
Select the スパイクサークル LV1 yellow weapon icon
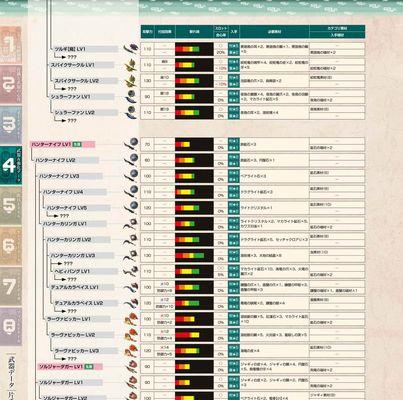click(131, 65)
